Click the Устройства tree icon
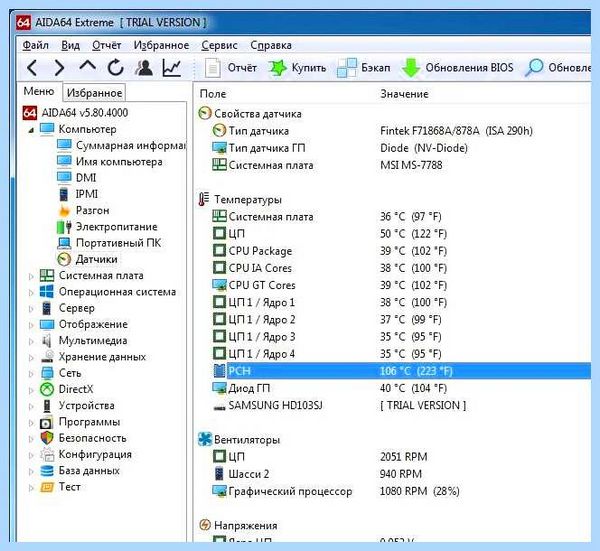 point(47,406)
